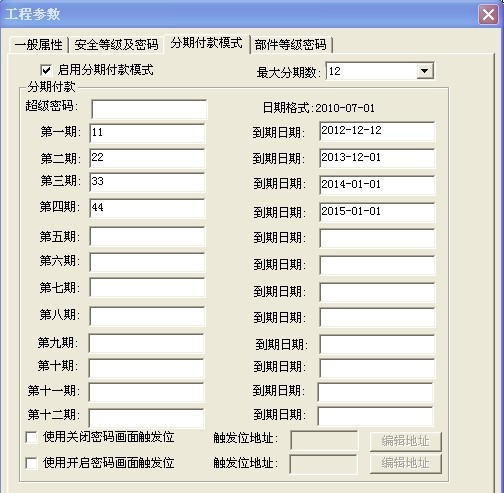The height and width of the screenshot is (493, 504).
Task: Click the empty 第五期 password field
Action: pos(147,237)
